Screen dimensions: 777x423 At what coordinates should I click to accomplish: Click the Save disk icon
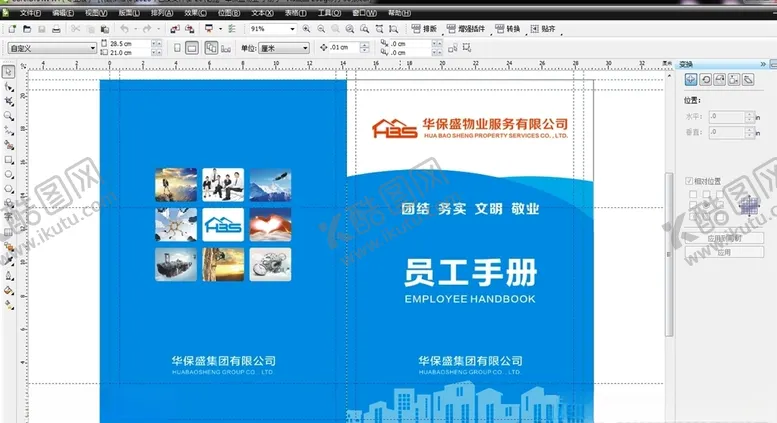(42, 29)
